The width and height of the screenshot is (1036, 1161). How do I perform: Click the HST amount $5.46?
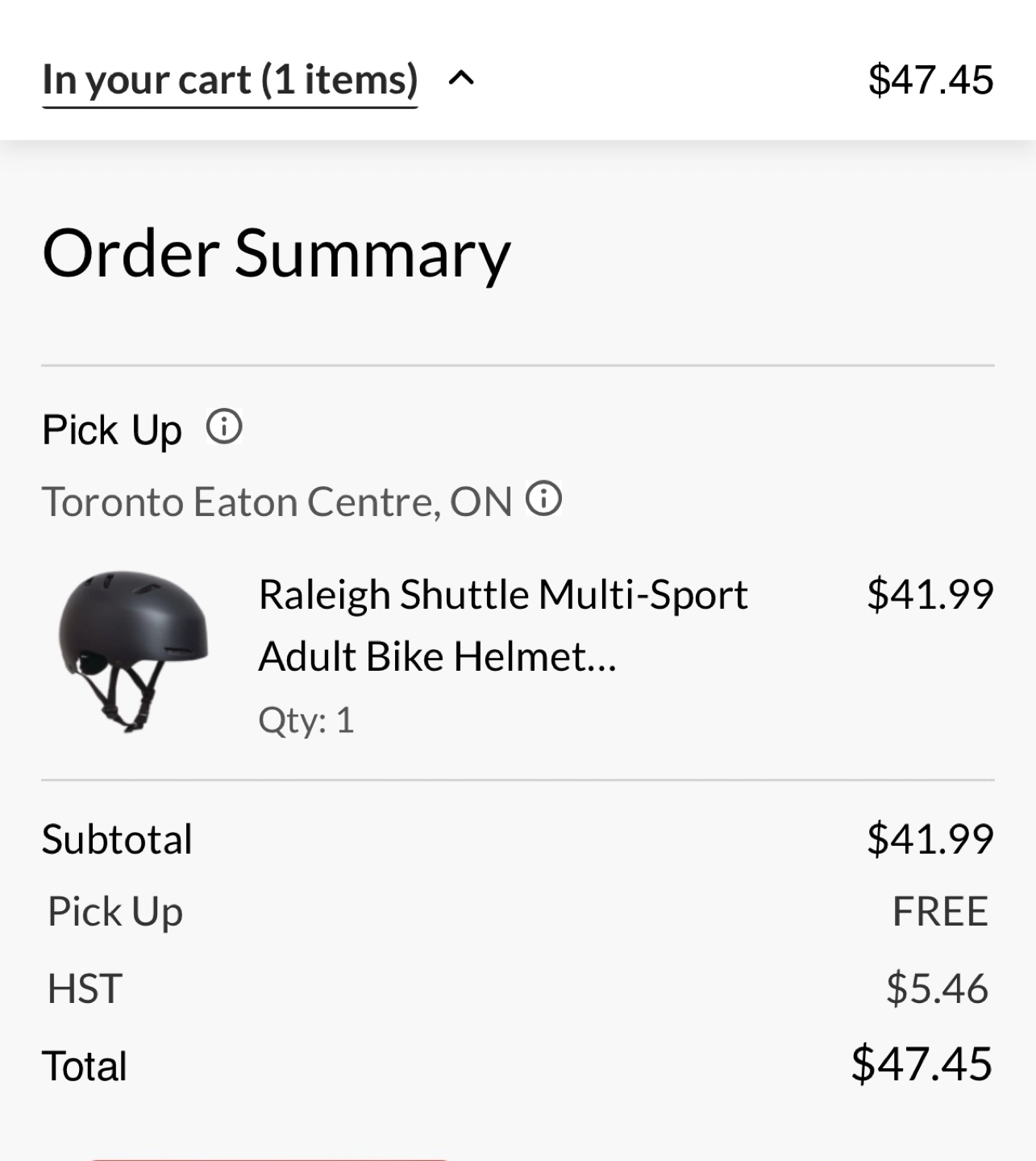[x=937, y=988]
